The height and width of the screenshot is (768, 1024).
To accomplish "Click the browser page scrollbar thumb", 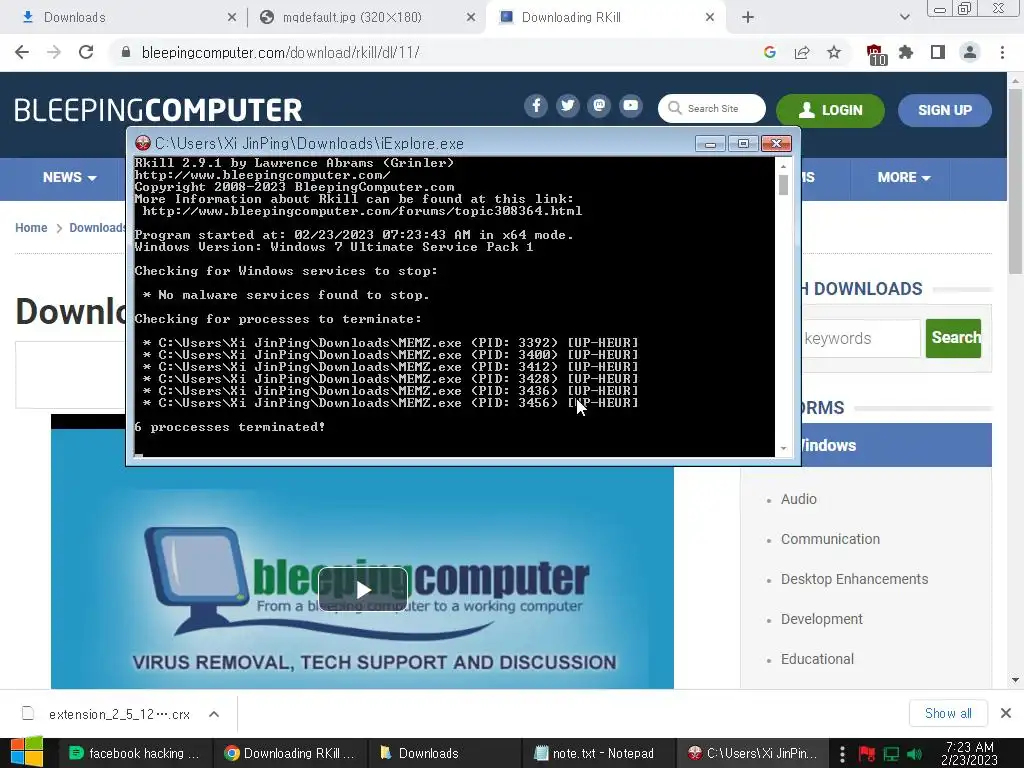I will [x=1015, y=181].
